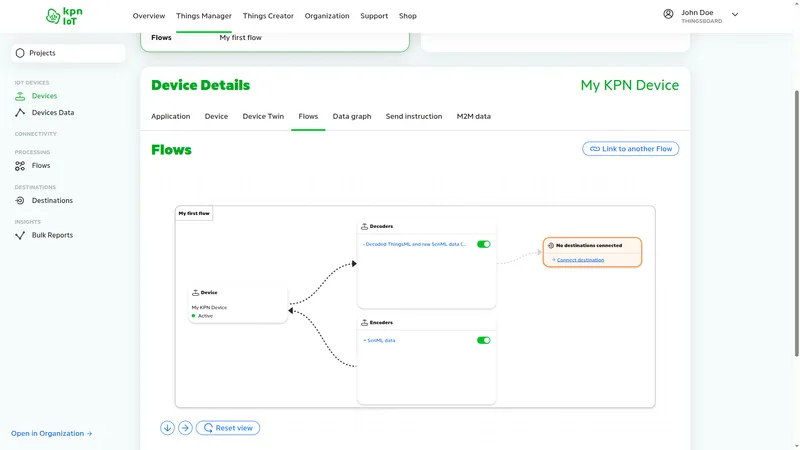This screenshot has height=450, width=800.
Task: Select the Devices sidebar icon
Action: [20, 96]
